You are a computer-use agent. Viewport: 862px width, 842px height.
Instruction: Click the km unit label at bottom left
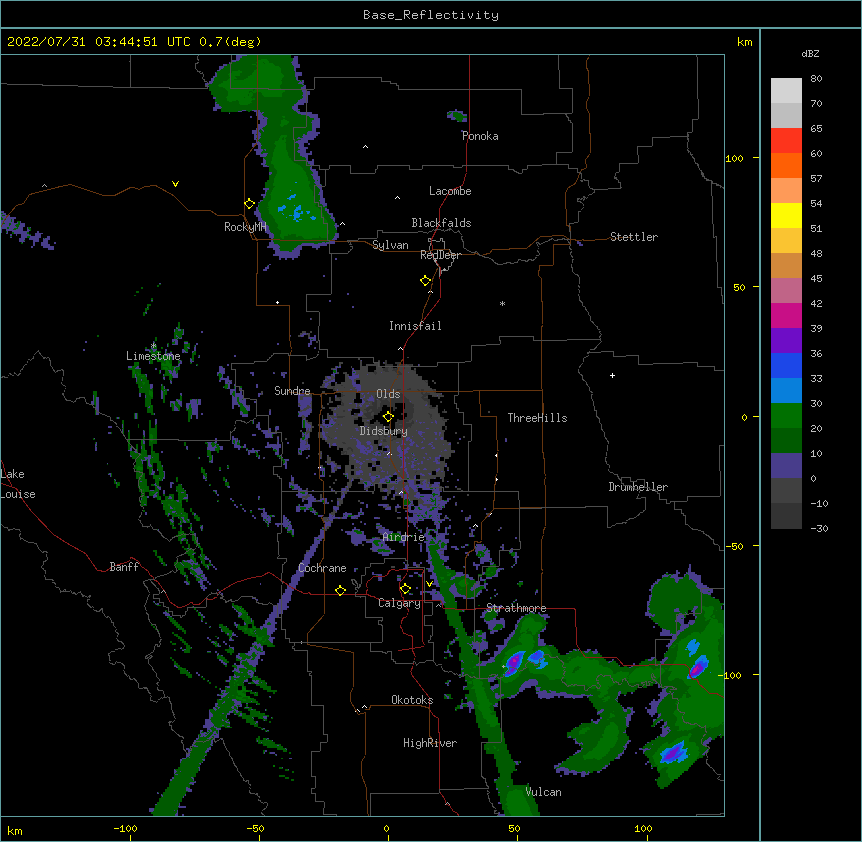click(x=14, y=830)
